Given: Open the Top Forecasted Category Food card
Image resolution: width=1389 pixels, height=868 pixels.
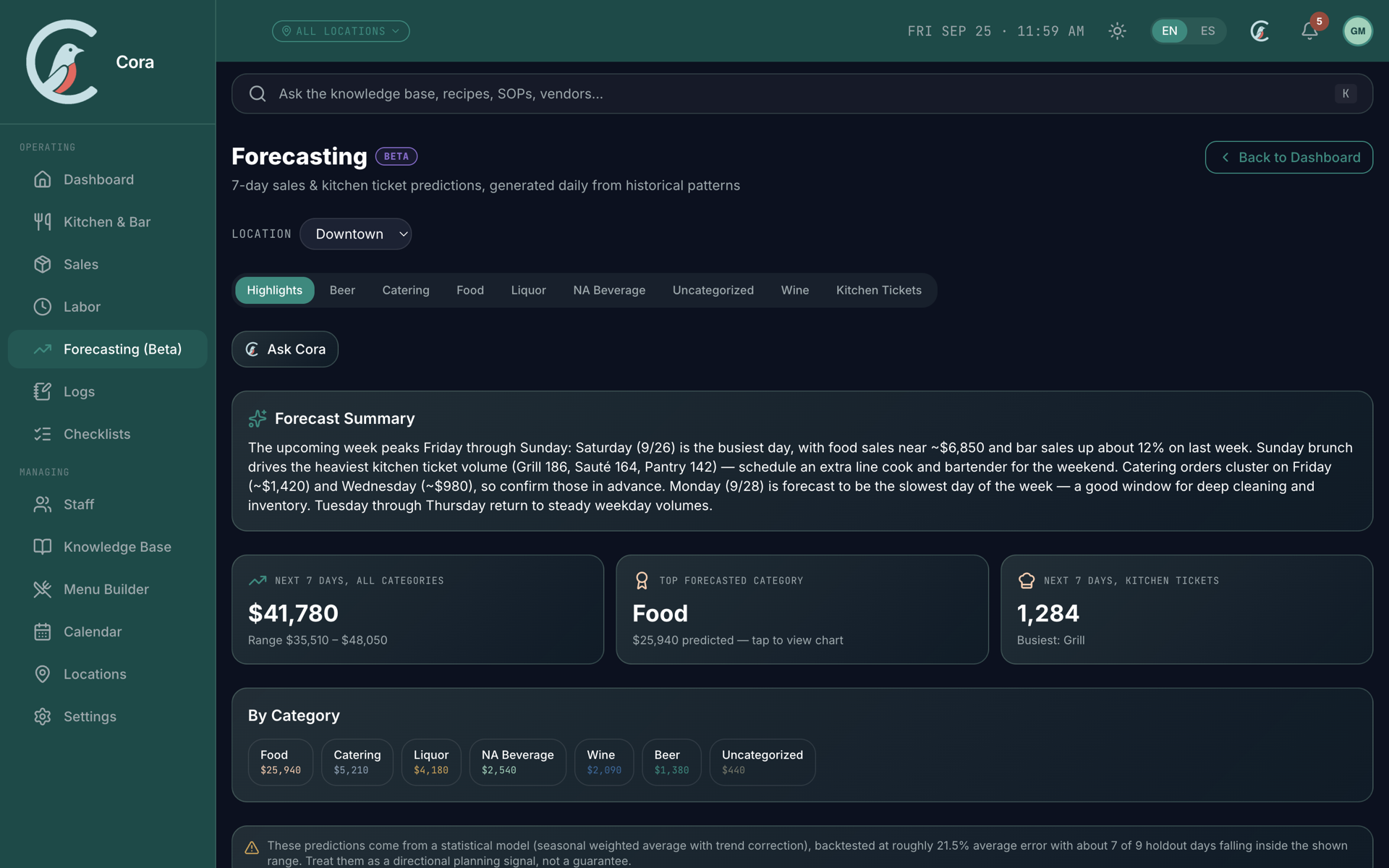Looking at the screenshot, I should point(802,610).
